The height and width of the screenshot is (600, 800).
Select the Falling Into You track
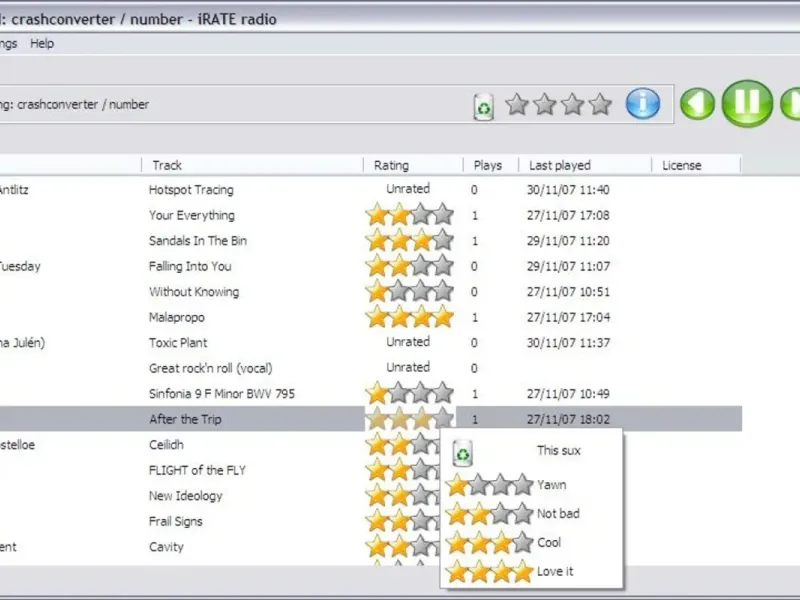(x=190, y=266)
